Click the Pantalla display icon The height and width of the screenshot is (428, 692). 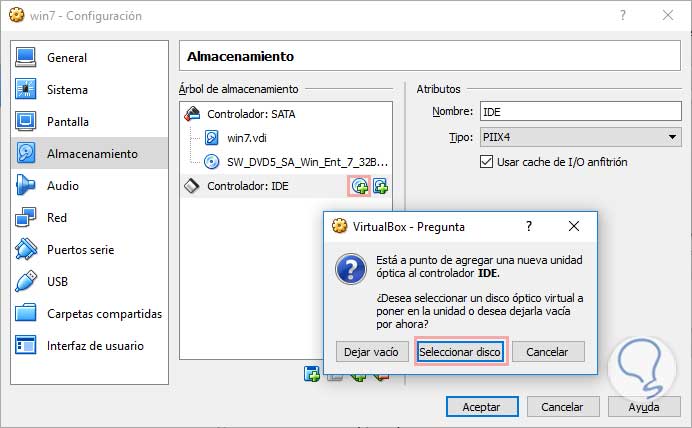tap(26, 121)
